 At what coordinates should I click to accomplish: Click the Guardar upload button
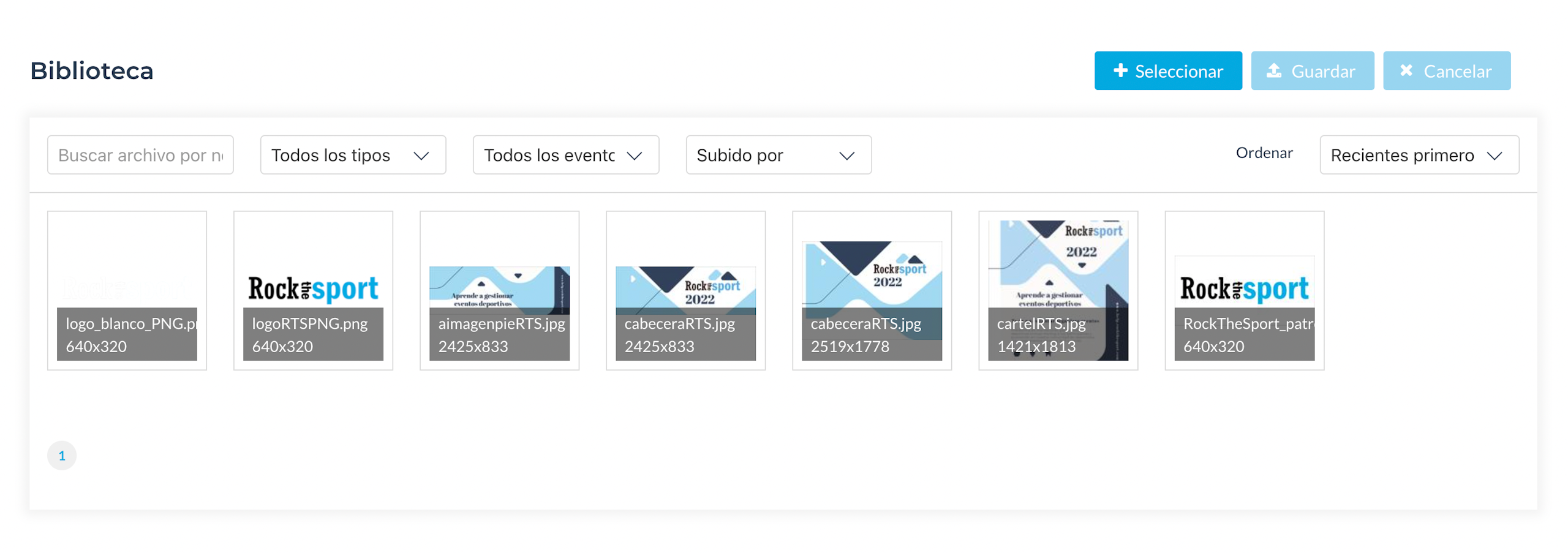click(1312, 71)
